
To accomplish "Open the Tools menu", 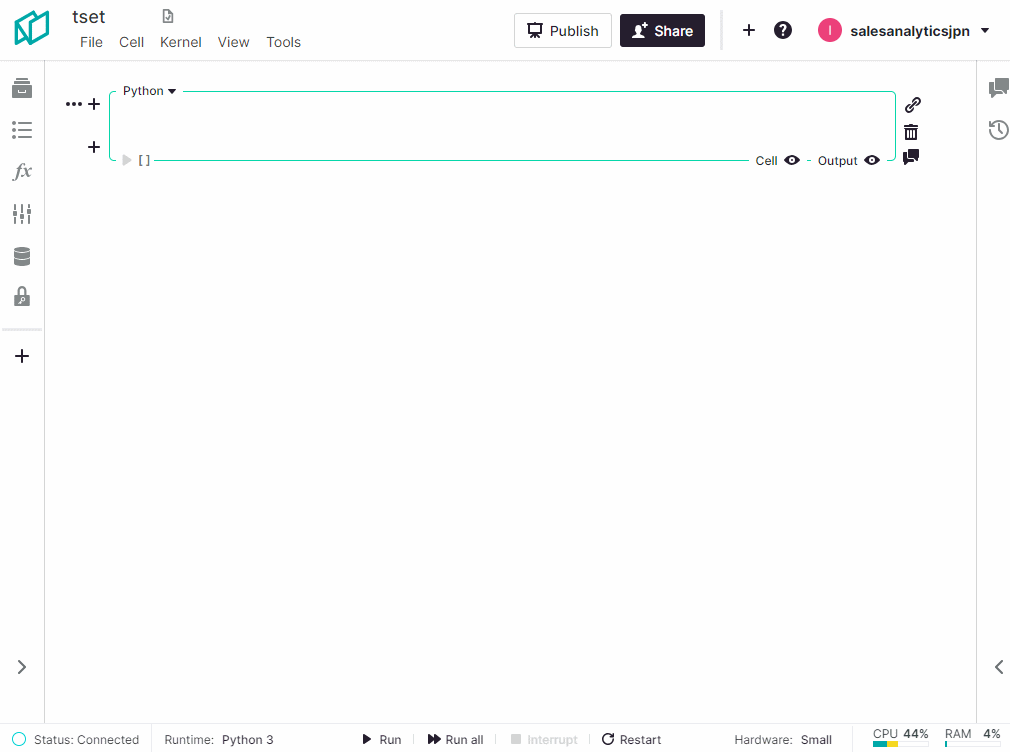I will [x=283, y=42].
